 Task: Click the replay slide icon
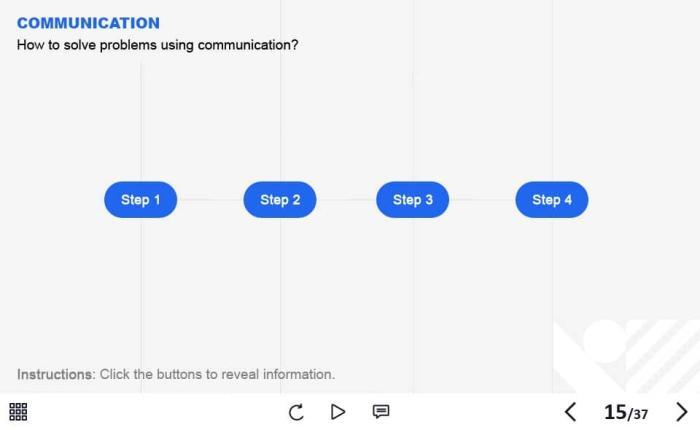click(x=296, y=412)
